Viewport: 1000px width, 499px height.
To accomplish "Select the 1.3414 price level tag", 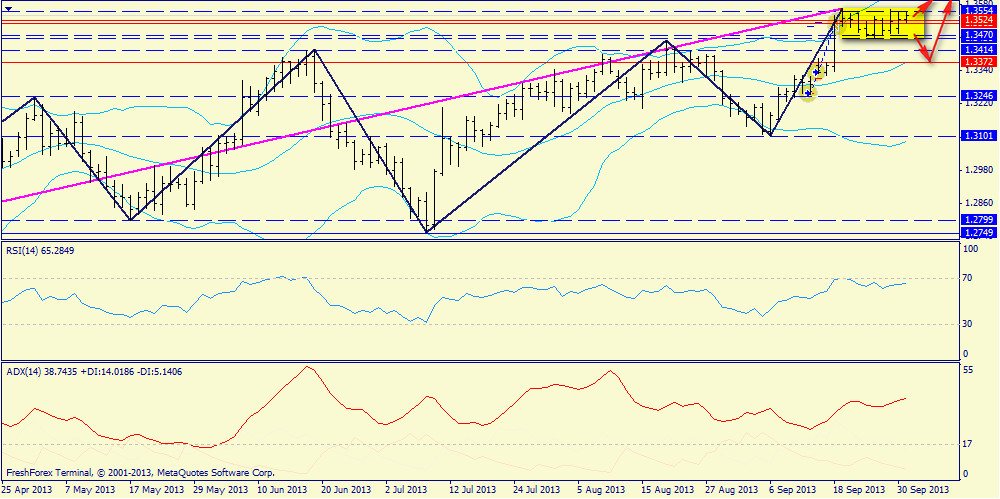I will point(977,49).
